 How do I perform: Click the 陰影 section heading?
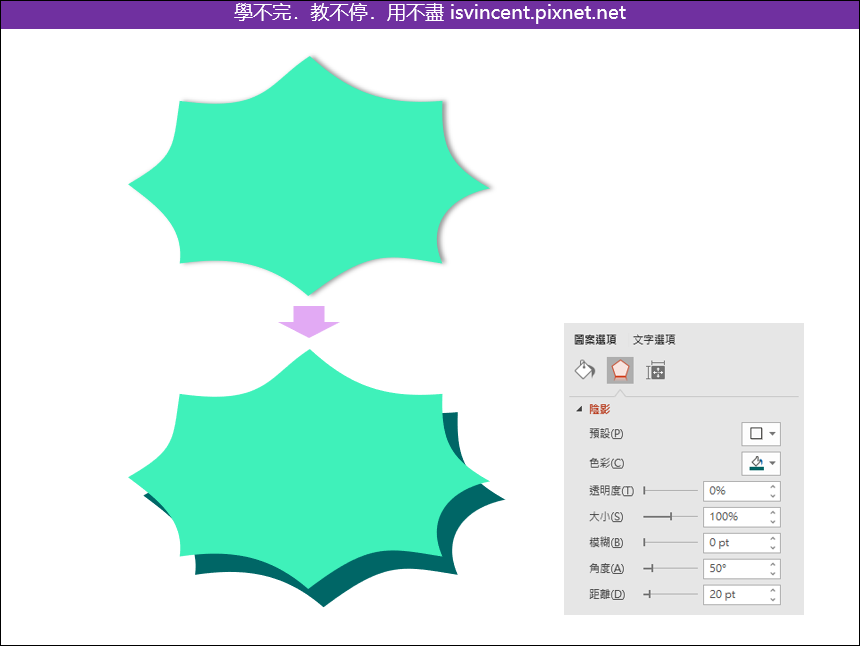pos(599,409)
